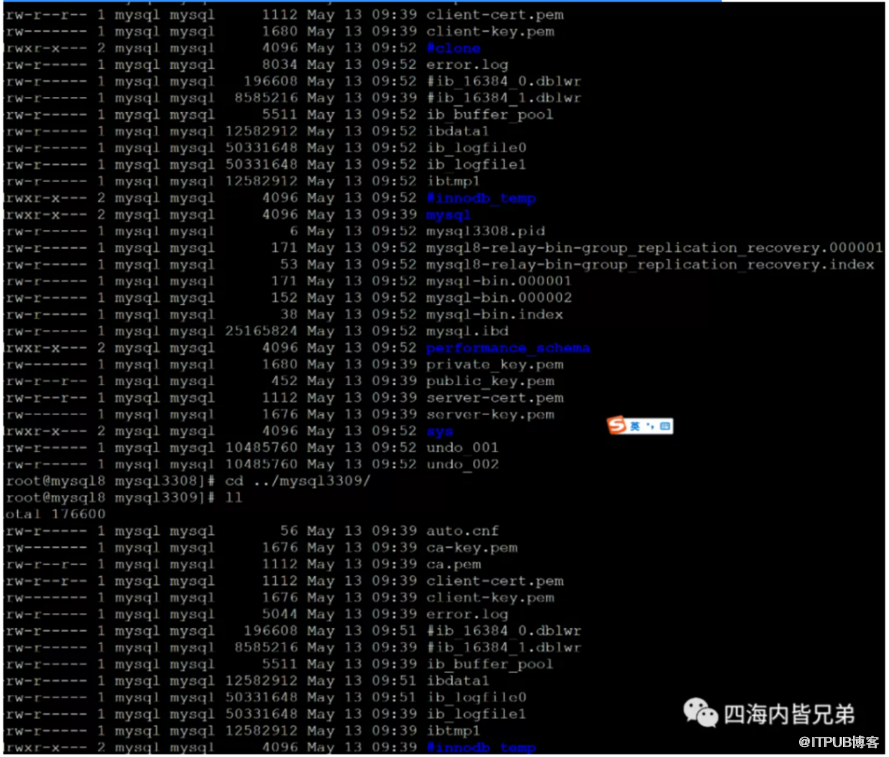Select the ib_logfile0 entry timed 09:52
Screen dimensions: 889x757
(x=476, y=148)
